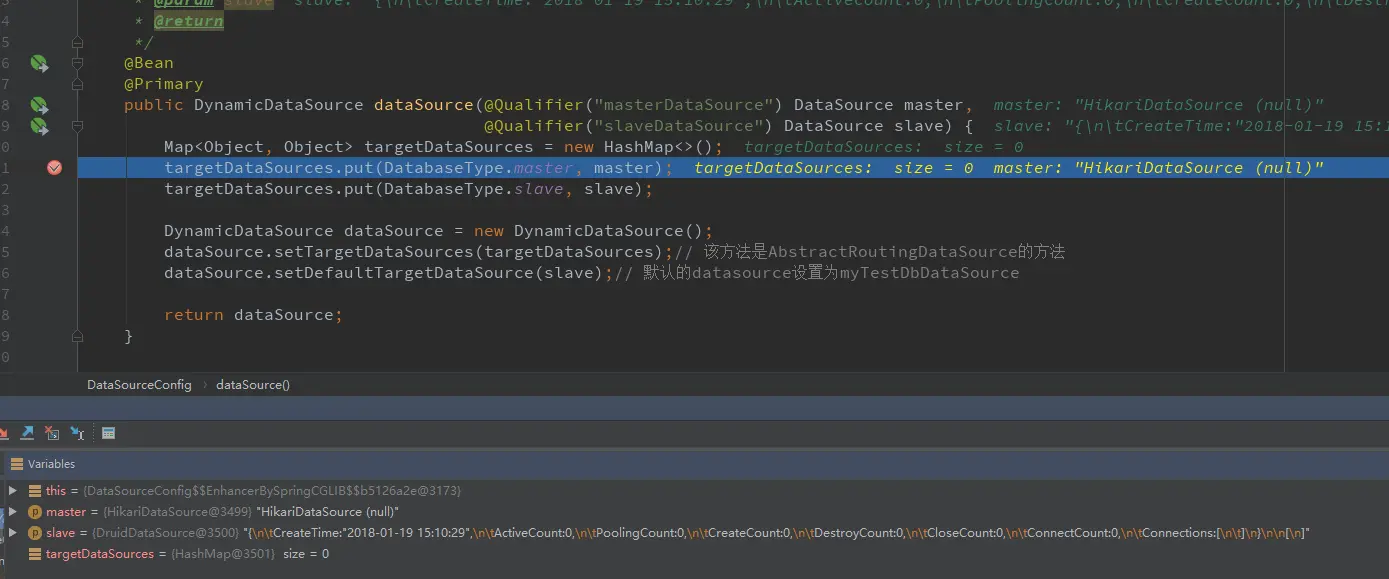Screen dimensions: 1389x579
Task: Click the 'public' keyword of the method
Action: [153, 105]
